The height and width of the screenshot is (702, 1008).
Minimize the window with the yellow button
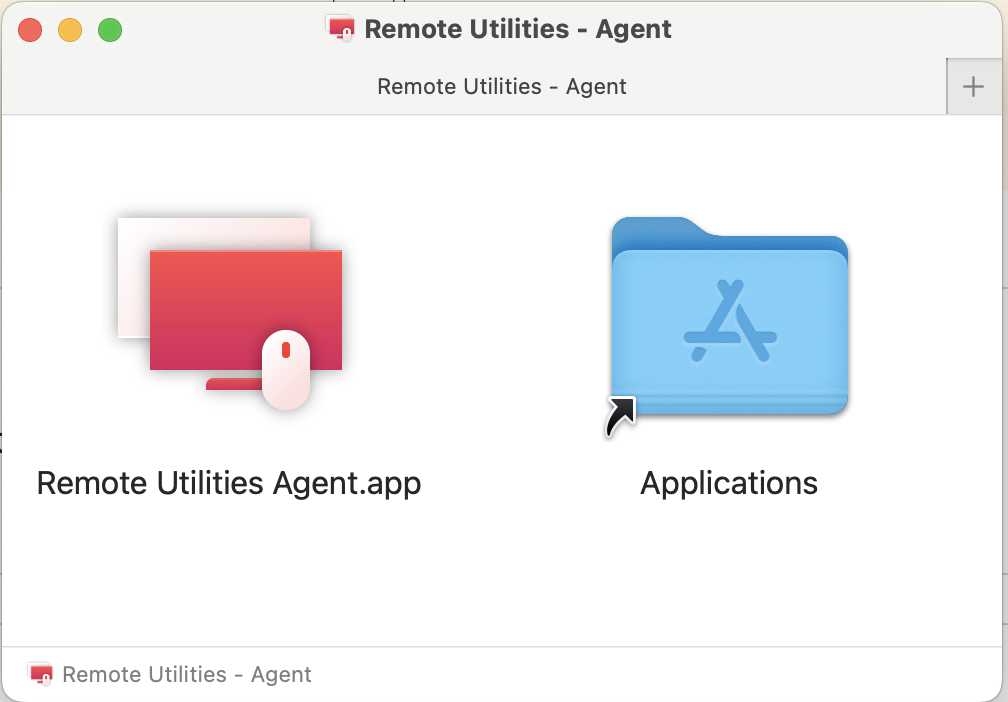point(70,30)
